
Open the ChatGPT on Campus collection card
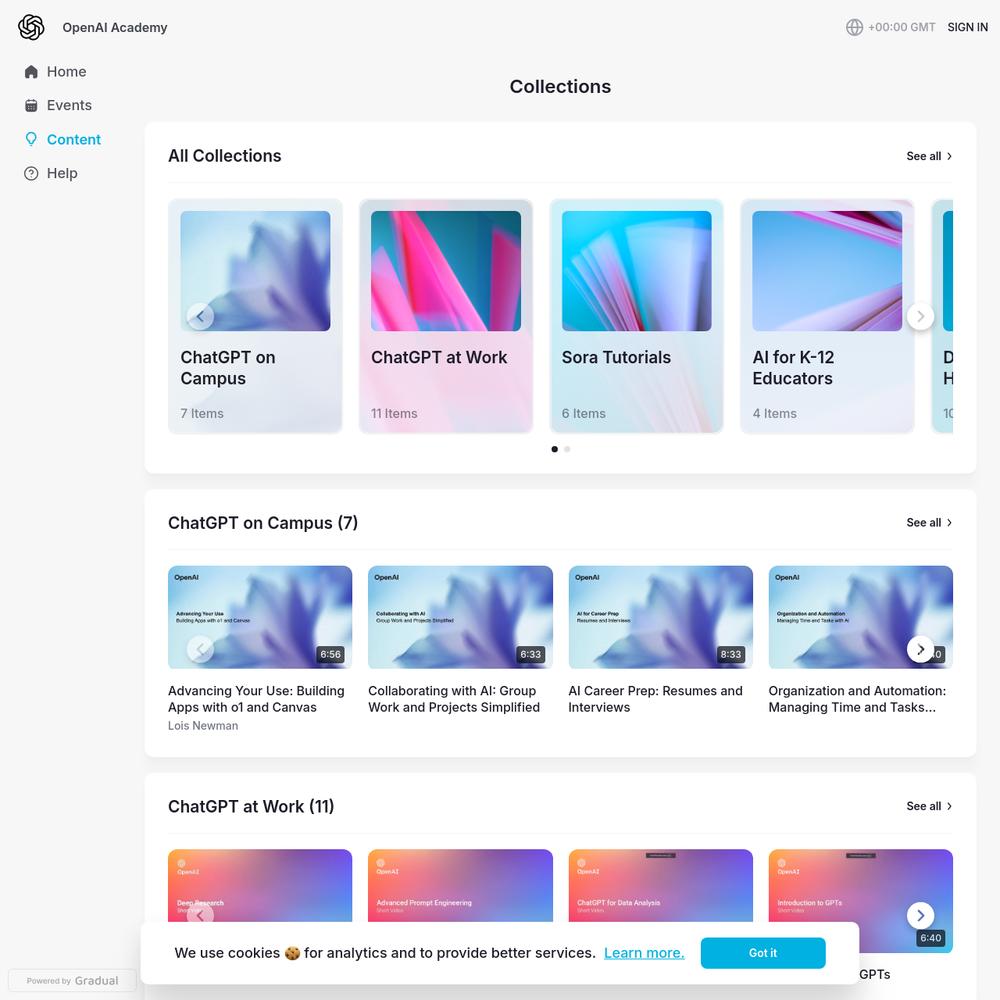click(x=255, y=316)
